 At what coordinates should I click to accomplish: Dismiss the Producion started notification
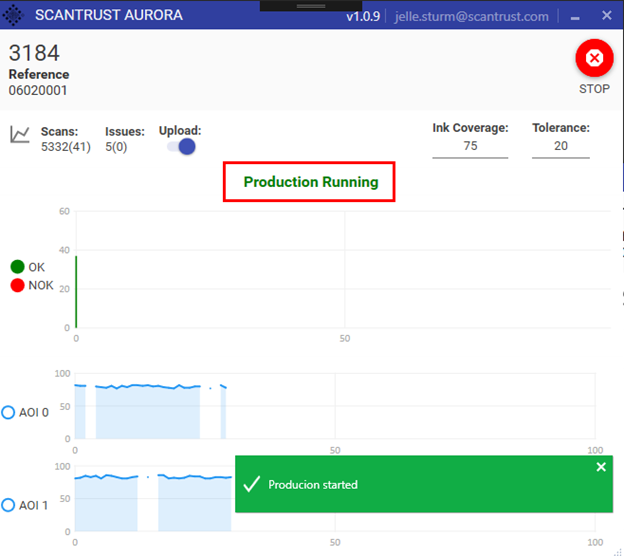(x=601, y=467)
